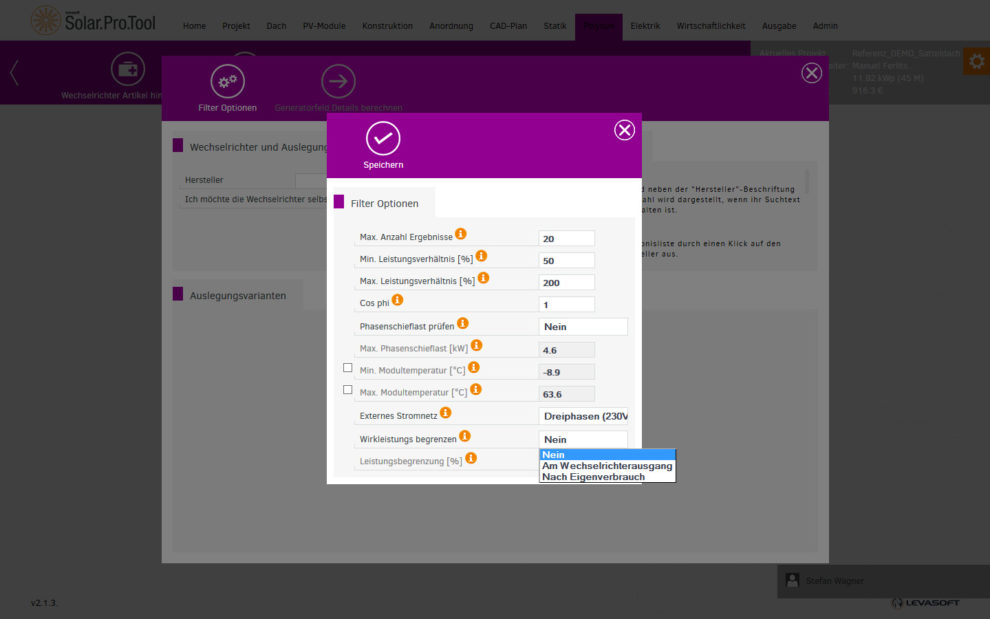The width and height of the screenshot is (990, 619).
Task: Click the Filter Optionen gears icon
Action: [x=227, y=81]
